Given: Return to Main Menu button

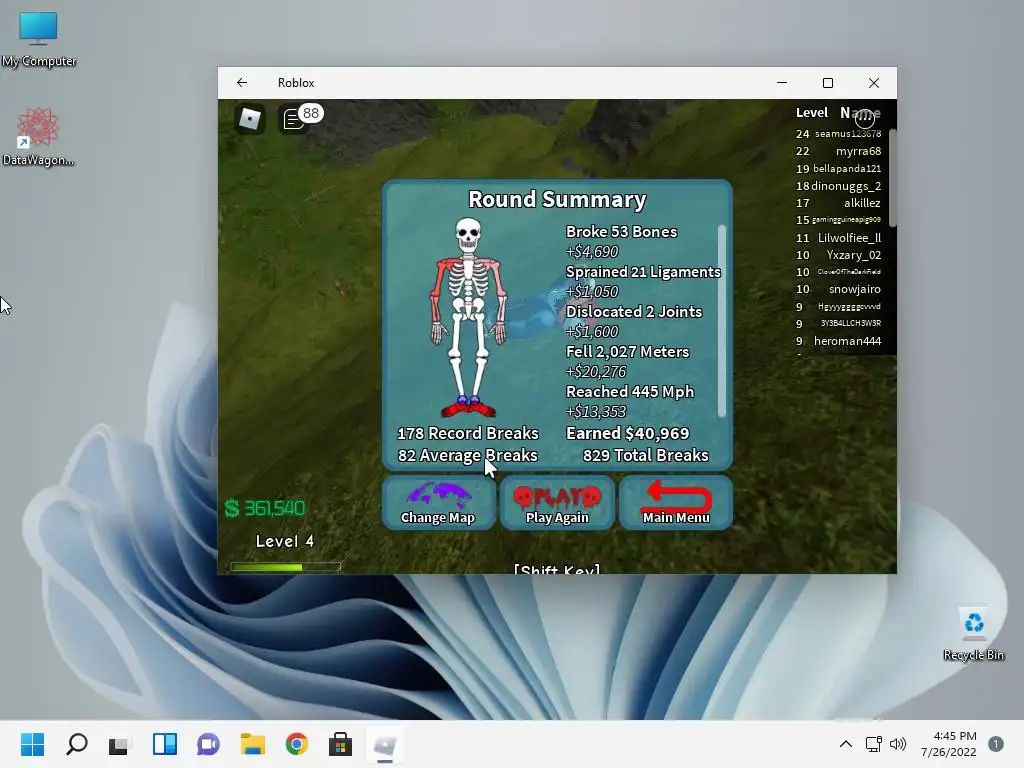Looking at the screenshot, I should [x=676, y=502].
